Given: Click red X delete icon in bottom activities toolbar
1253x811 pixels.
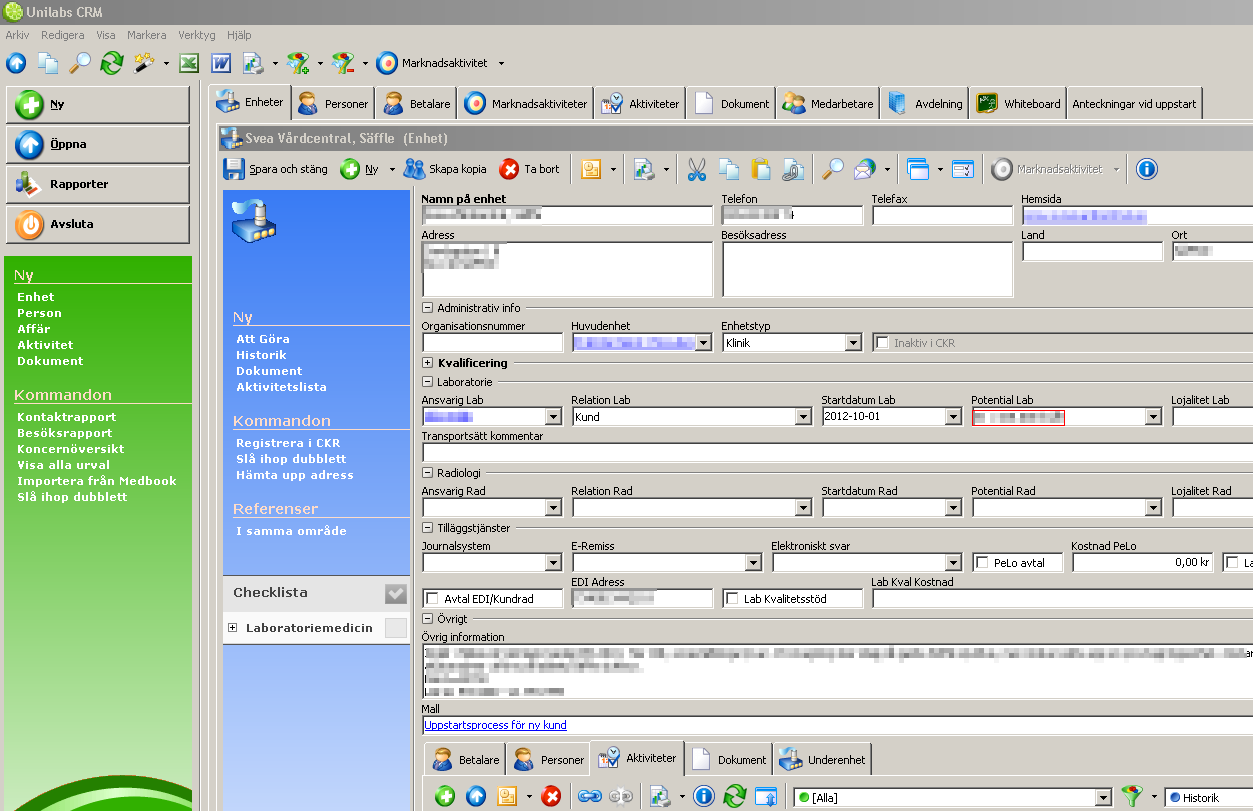Looking at the screenshot, I should coord(551,796).
